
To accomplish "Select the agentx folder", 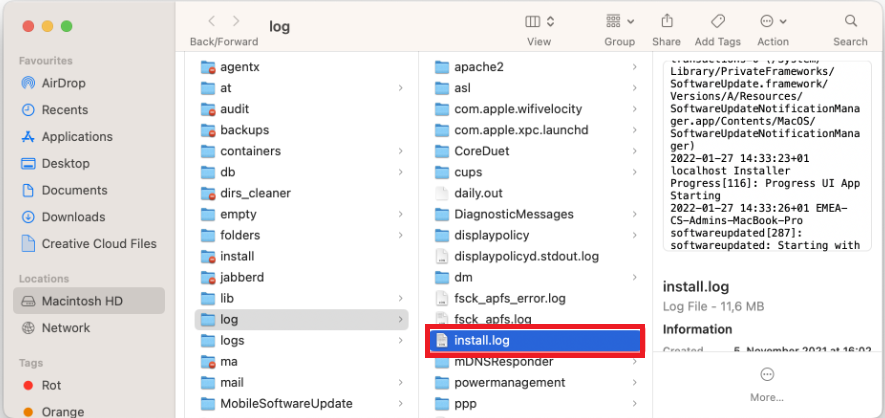I will tap(301, 67).
